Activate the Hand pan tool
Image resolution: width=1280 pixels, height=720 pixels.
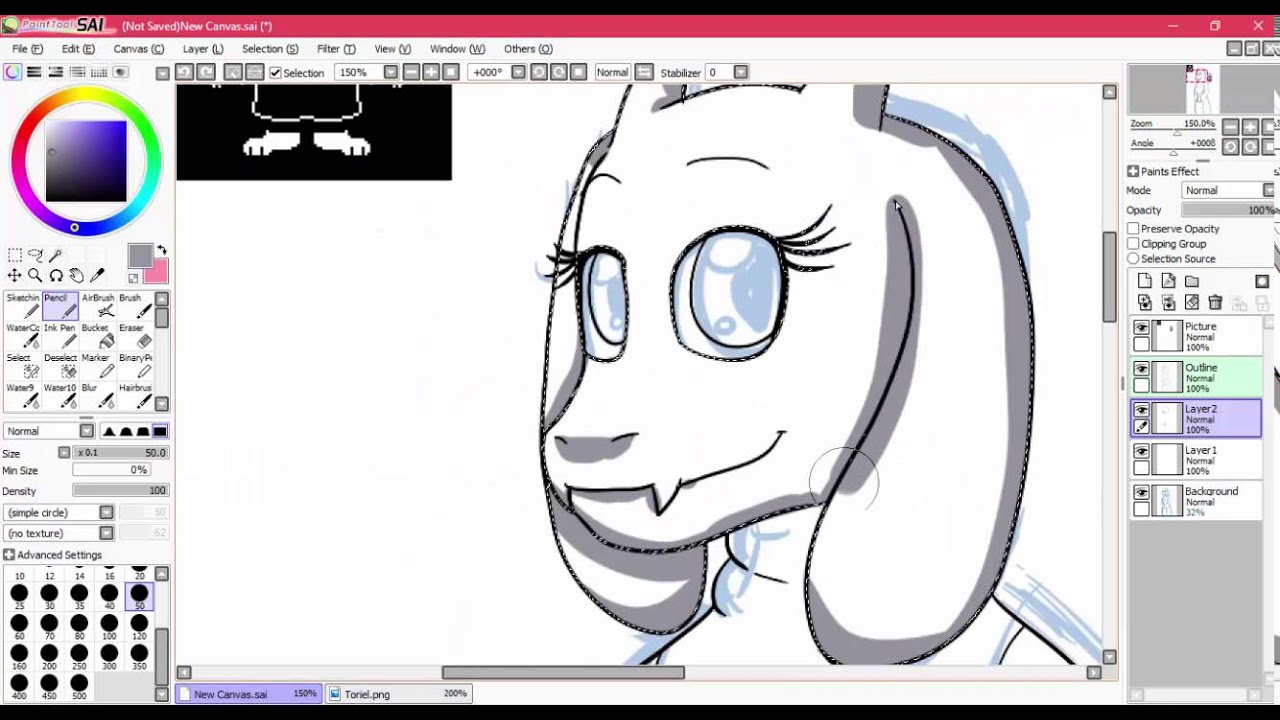click(77, 276)
